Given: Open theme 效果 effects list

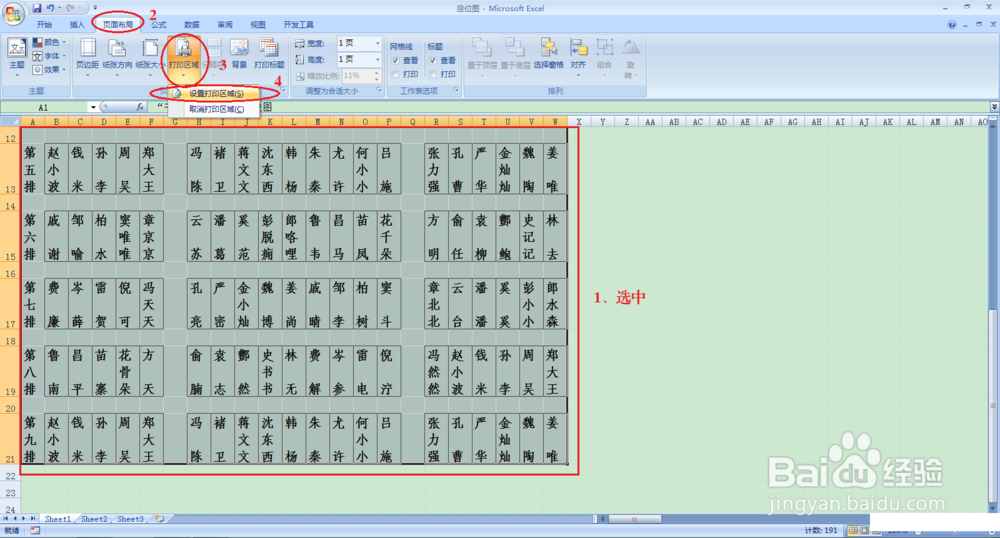Looking at the screenshot, I should 49,69.
